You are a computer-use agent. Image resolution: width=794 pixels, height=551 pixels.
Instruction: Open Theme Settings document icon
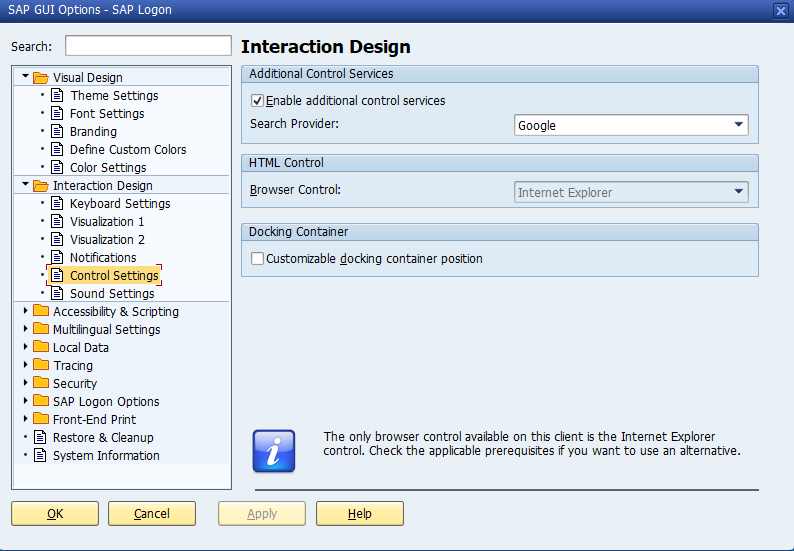coord(57,95)
